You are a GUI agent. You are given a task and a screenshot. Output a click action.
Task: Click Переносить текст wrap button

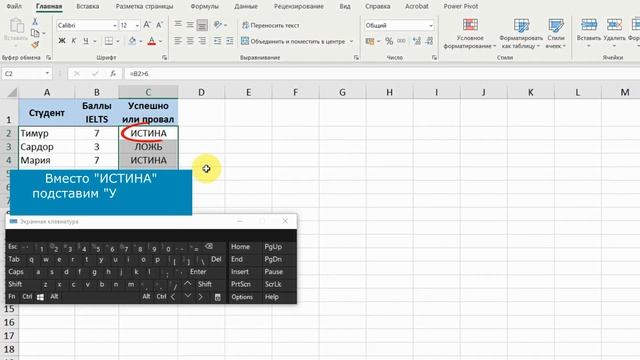[271, 25]
